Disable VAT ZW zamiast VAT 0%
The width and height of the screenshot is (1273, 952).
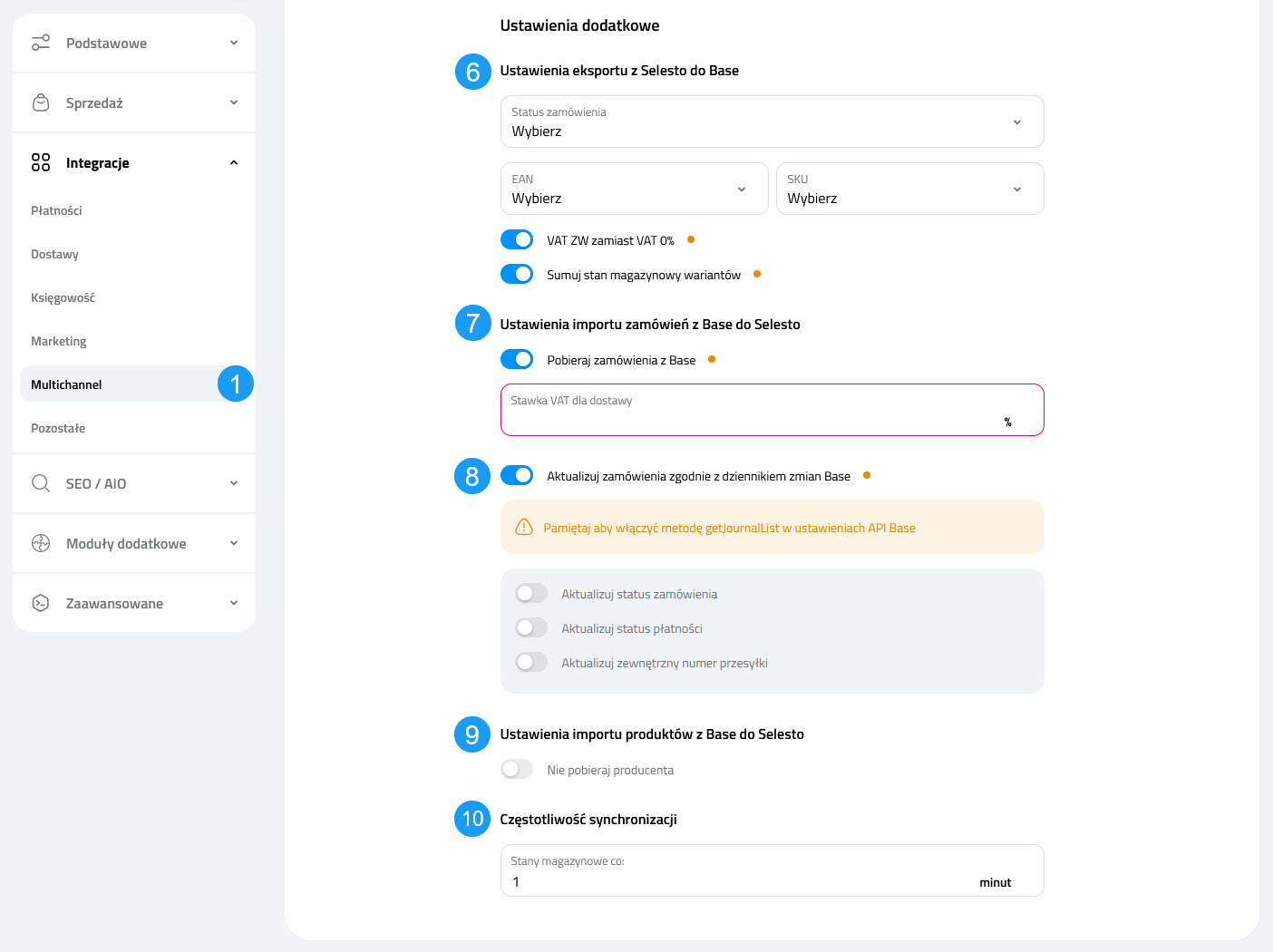pos(517,239)
